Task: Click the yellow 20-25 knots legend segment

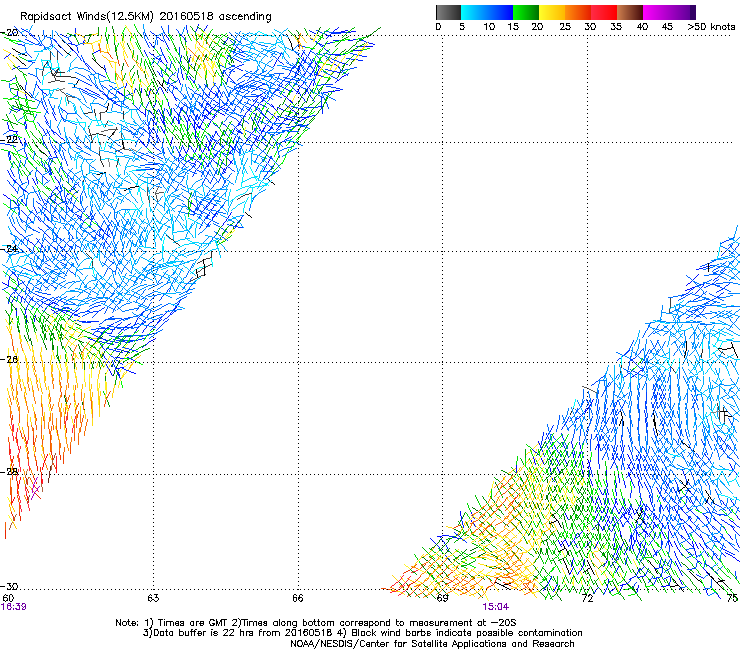Action: pyautogui.click(x=552, y=12)
